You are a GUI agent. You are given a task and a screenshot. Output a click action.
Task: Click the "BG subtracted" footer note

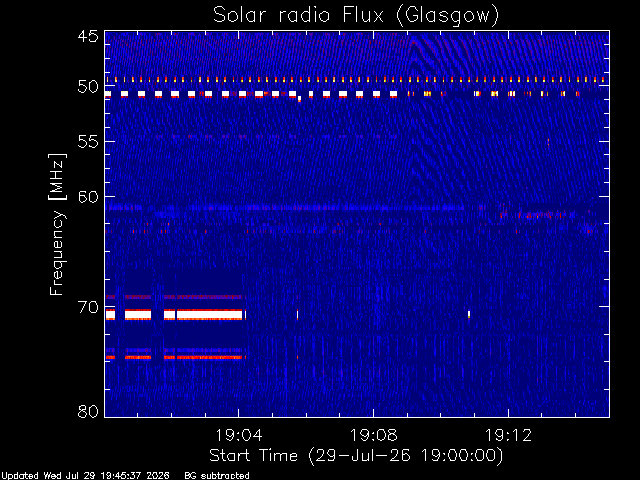tap(217, 476)
